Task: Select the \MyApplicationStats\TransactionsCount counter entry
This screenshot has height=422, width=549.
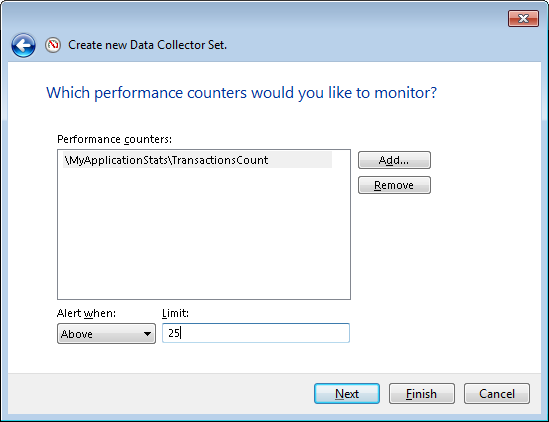Action: (197, 160)
